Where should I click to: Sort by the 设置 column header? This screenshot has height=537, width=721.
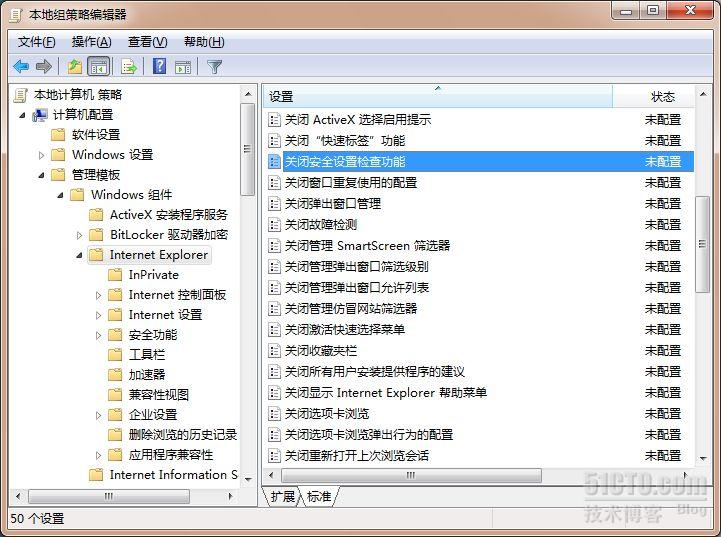(x=438, y=97)
